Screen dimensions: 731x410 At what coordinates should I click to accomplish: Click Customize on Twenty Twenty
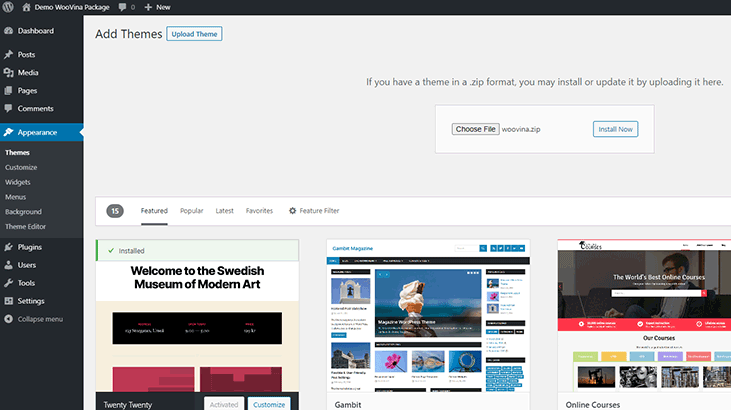[x=269, y=404]
